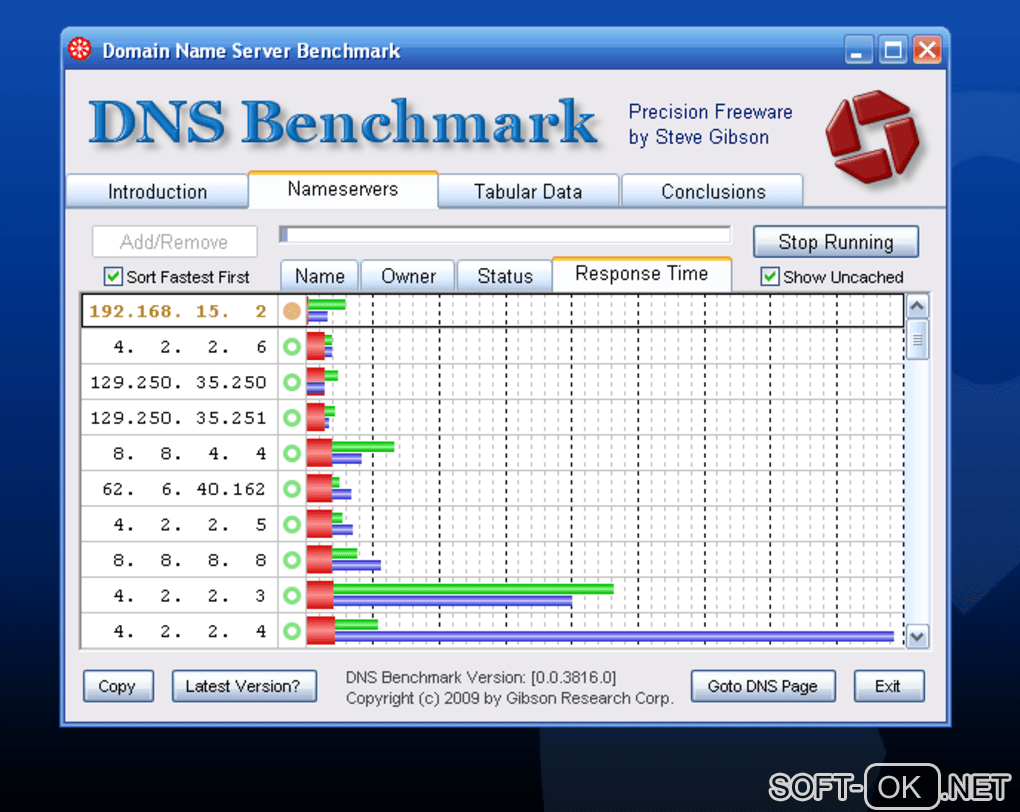
Task: Close the Domain Name Server Benchmark window
Action: tap(927, 50)
